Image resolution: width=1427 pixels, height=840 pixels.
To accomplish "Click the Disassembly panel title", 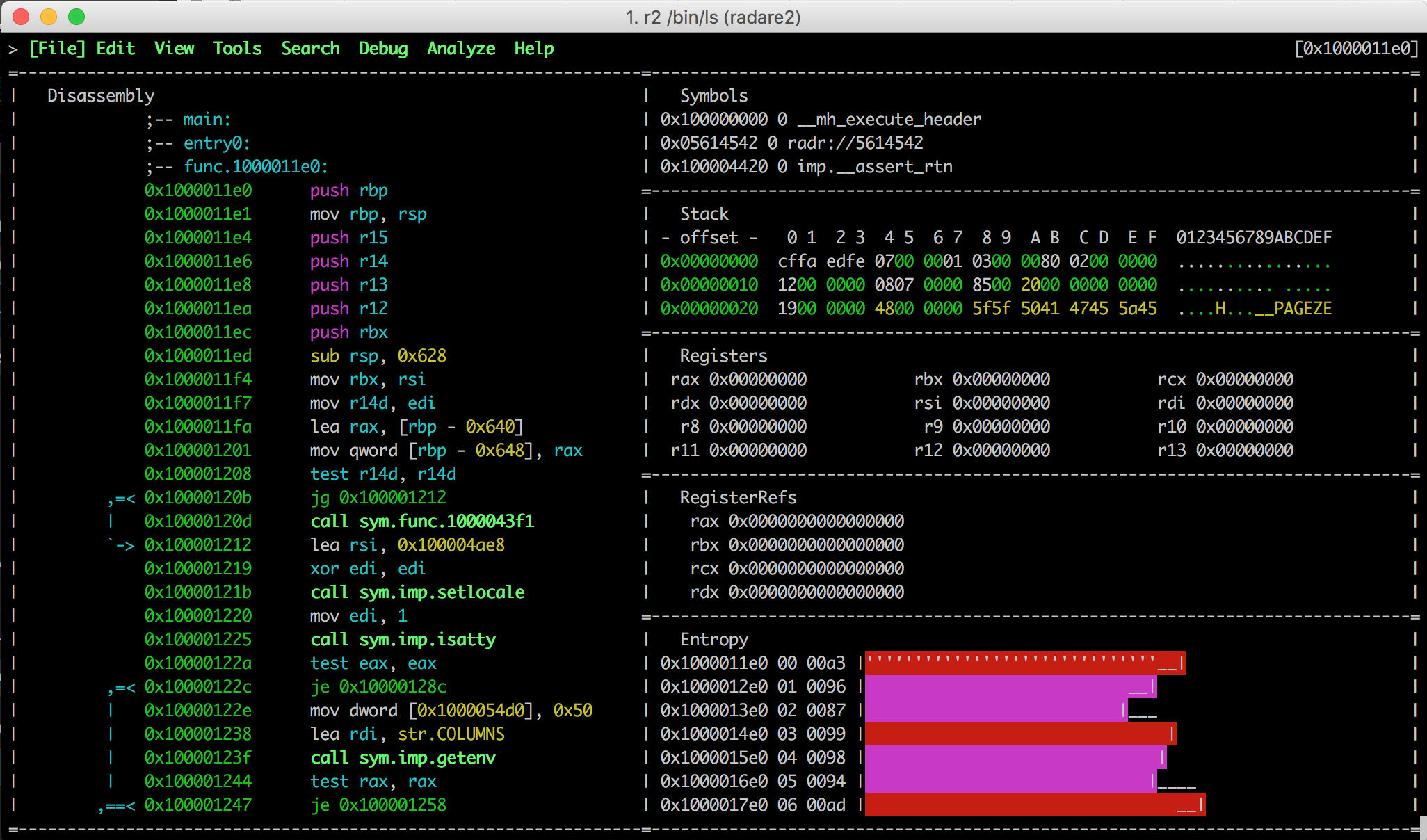I will pyautogui.click(x=101, y=96).
